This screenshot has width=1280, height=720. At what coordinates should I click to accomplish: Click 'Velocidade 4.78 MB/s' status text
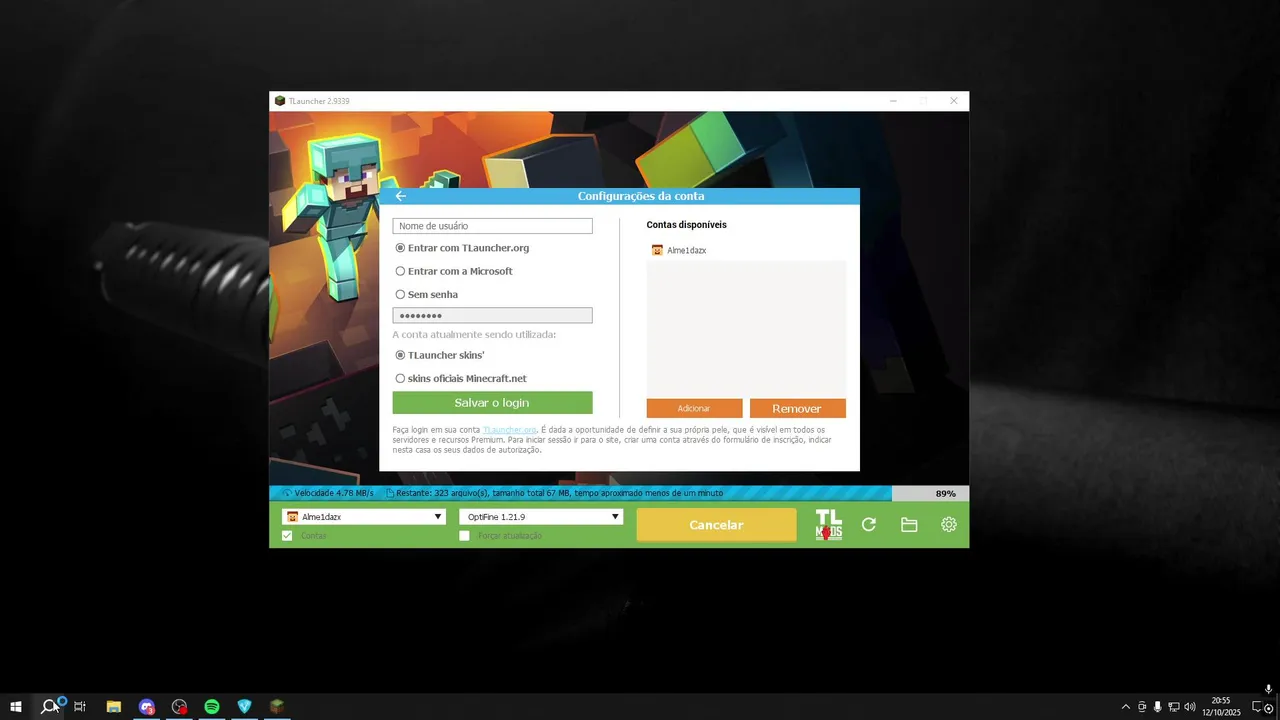click(334, 493)
